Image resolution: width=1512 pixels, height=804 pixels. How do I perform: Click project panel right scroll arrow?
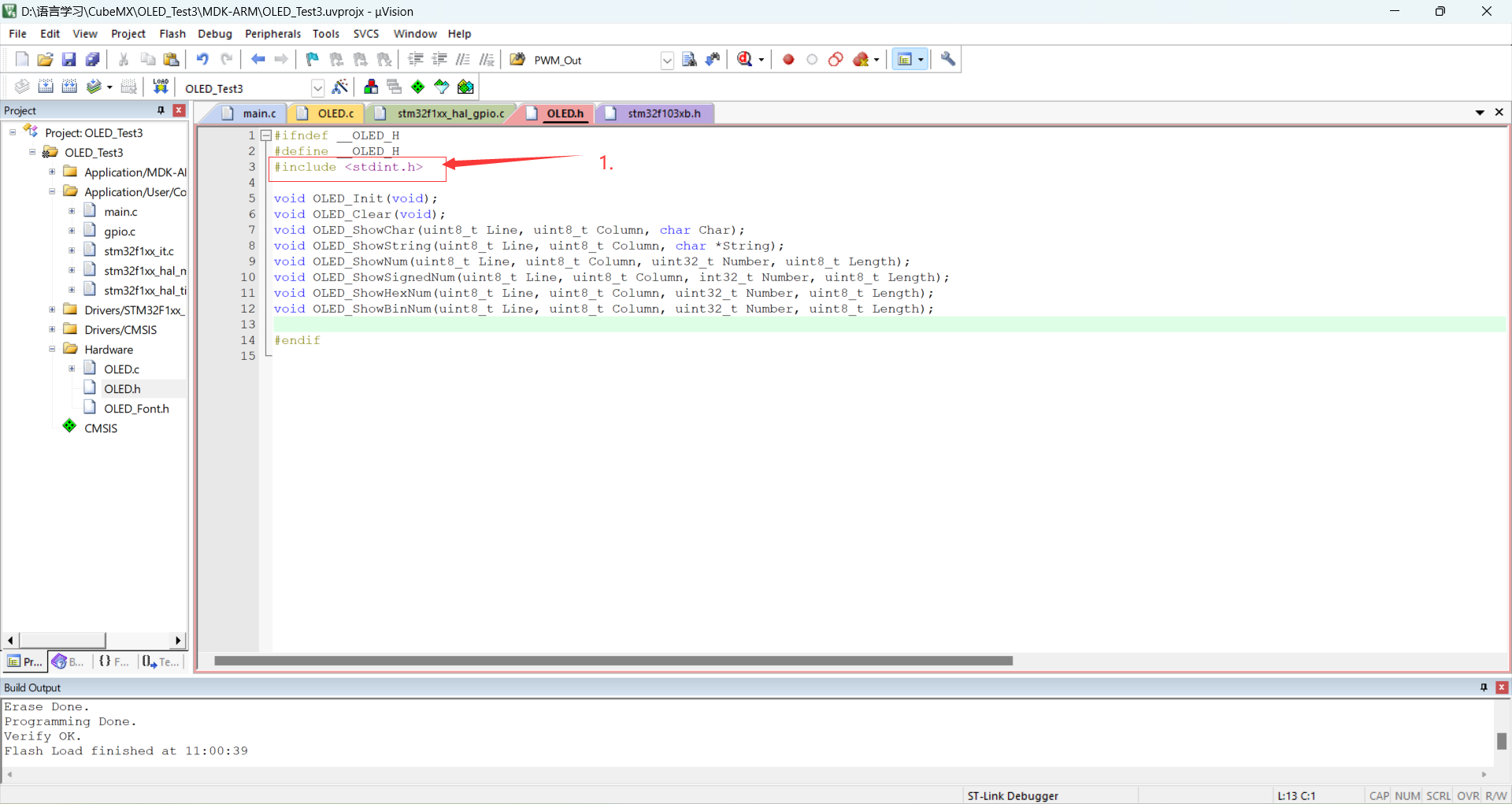(x=178, y=640)
